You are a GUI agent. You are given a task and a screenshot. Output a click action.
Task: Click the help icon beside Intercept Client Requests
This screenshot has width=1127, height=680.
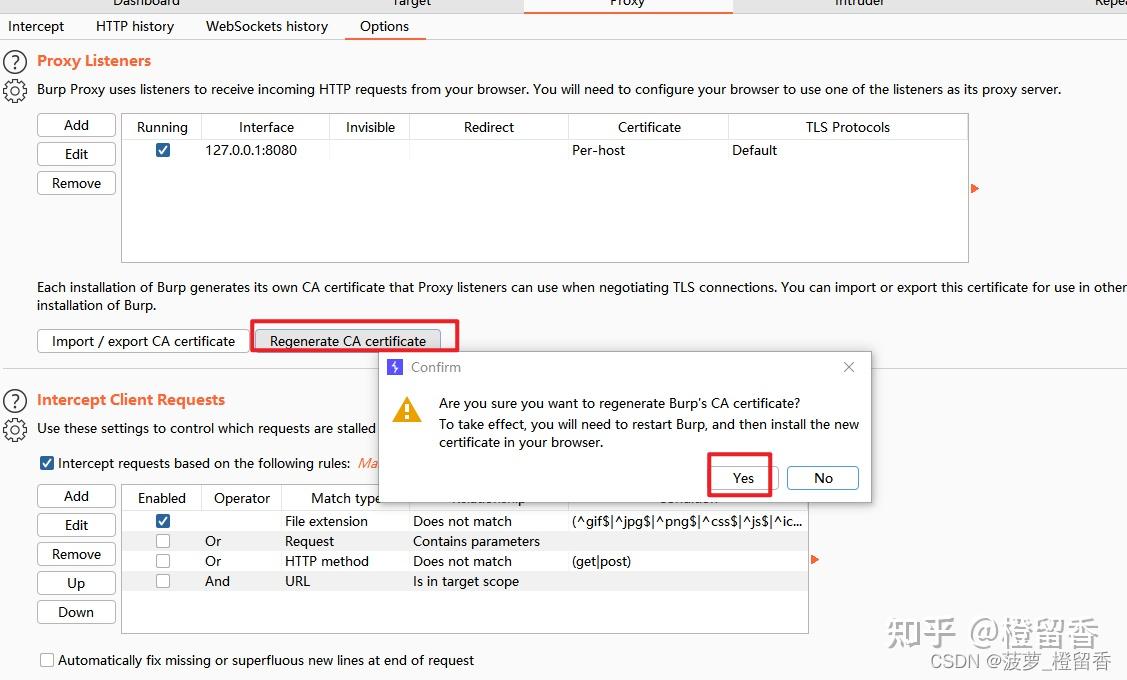tap(15, 400)
